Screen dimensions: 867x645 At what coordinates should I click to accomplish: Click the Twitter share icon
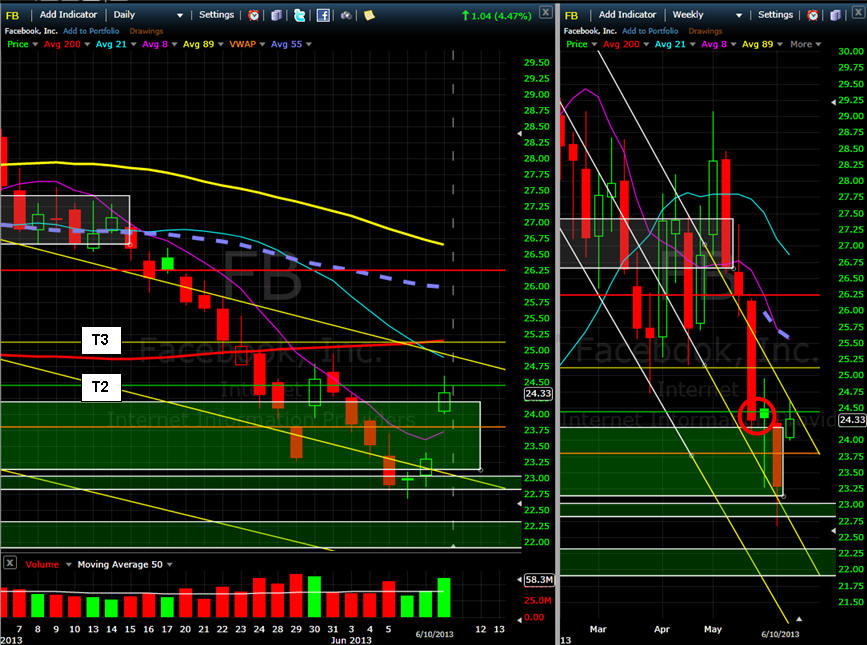coord(299,15)
